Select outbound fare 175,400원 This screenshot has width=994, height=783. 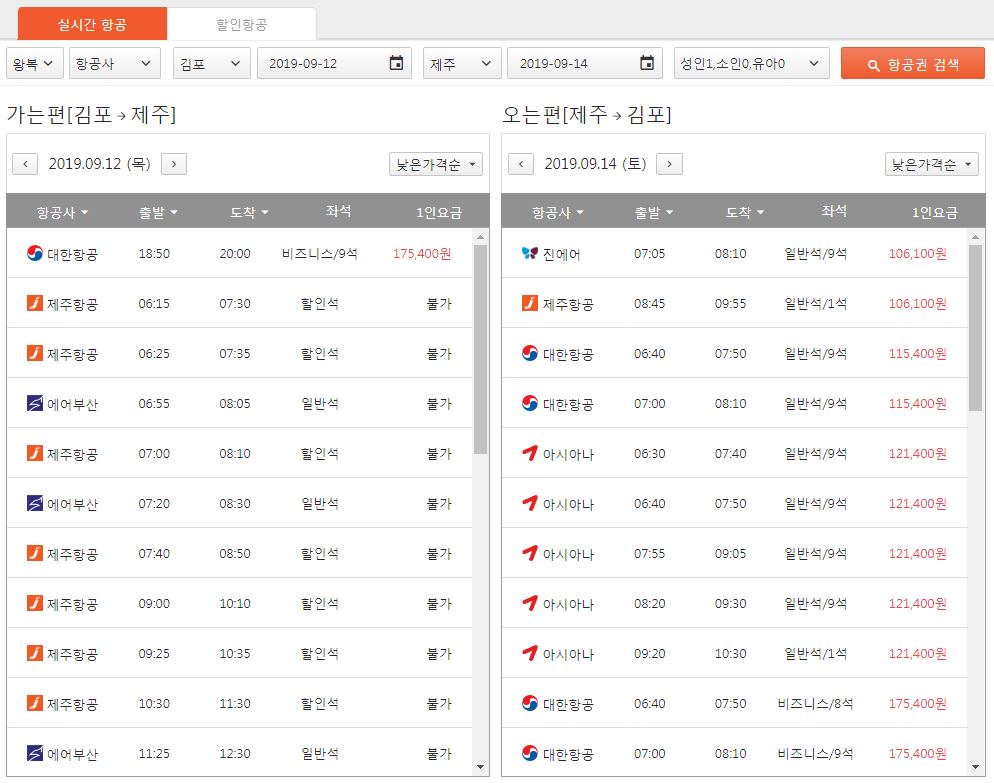(x=422, y=254)
